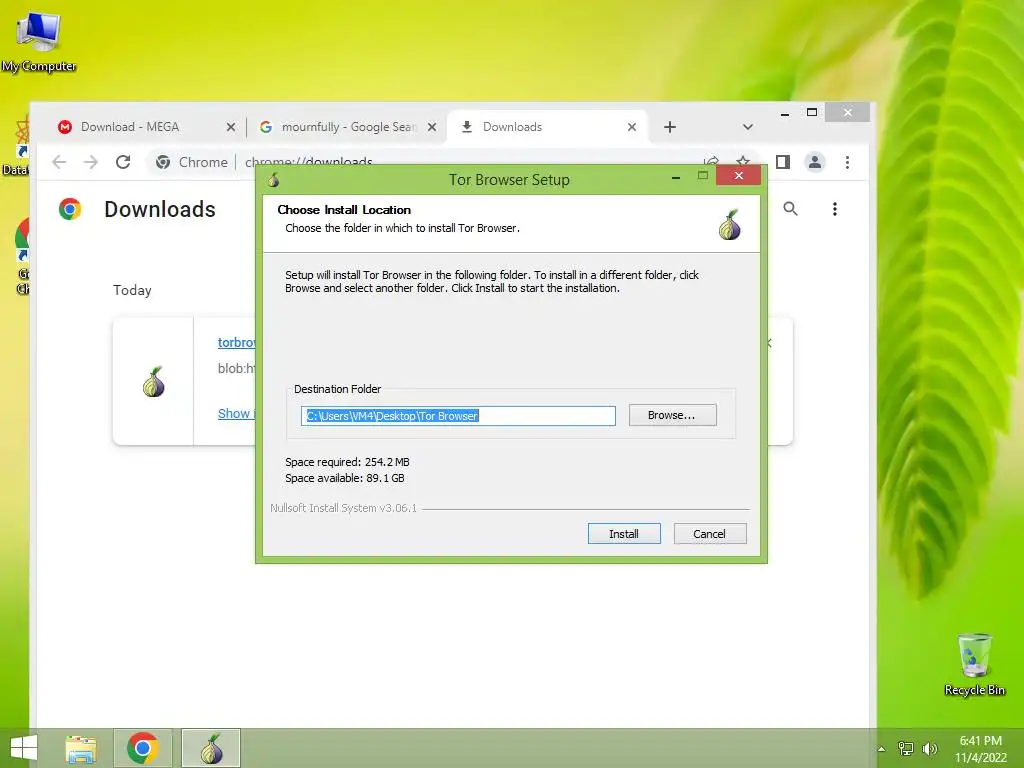Close the Download - MEGA tab
Viewport: 1024px width, 768px height.
[231, 127]
